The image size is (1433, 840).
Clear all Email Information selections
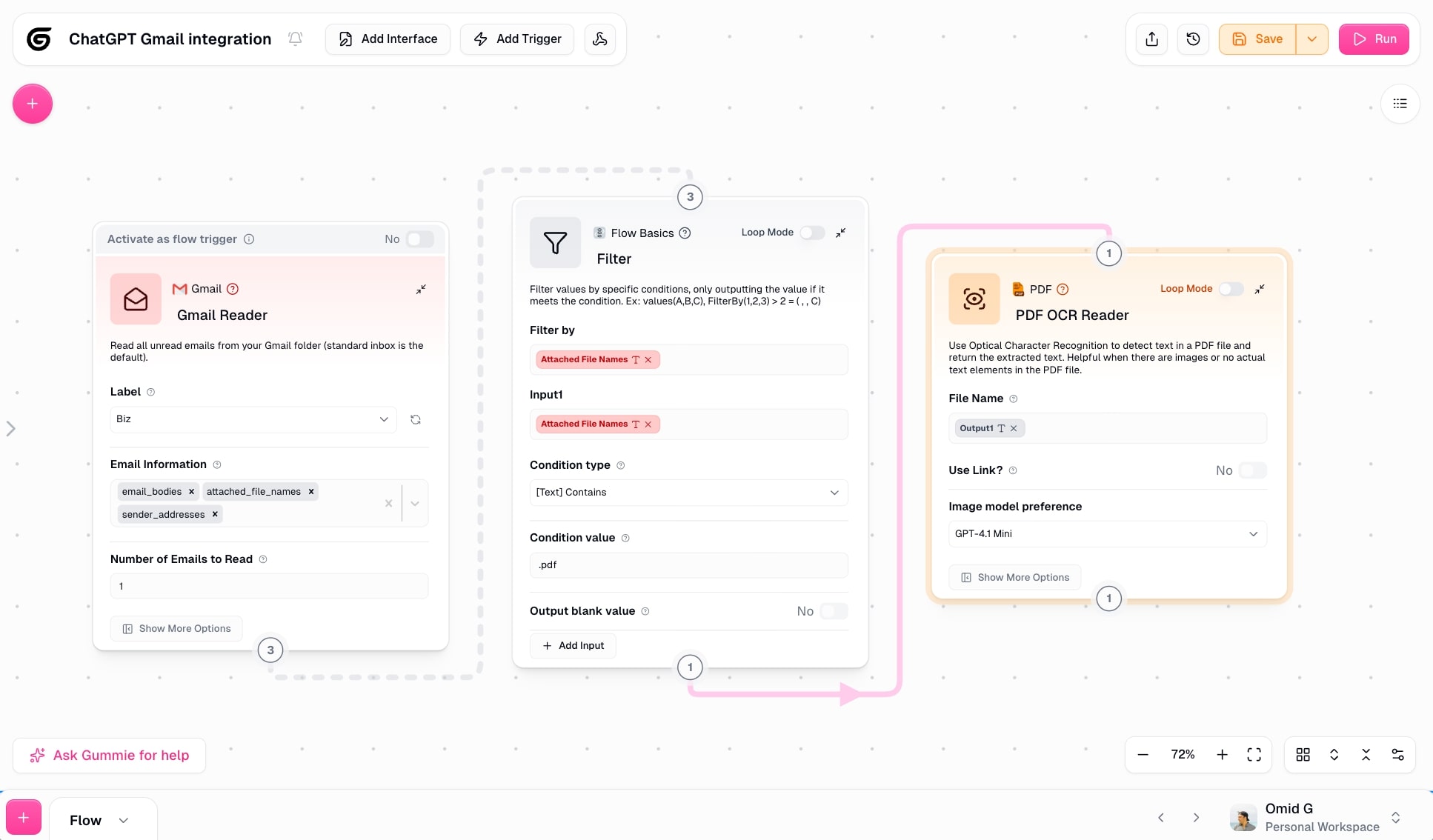click(x=388, y=503)
